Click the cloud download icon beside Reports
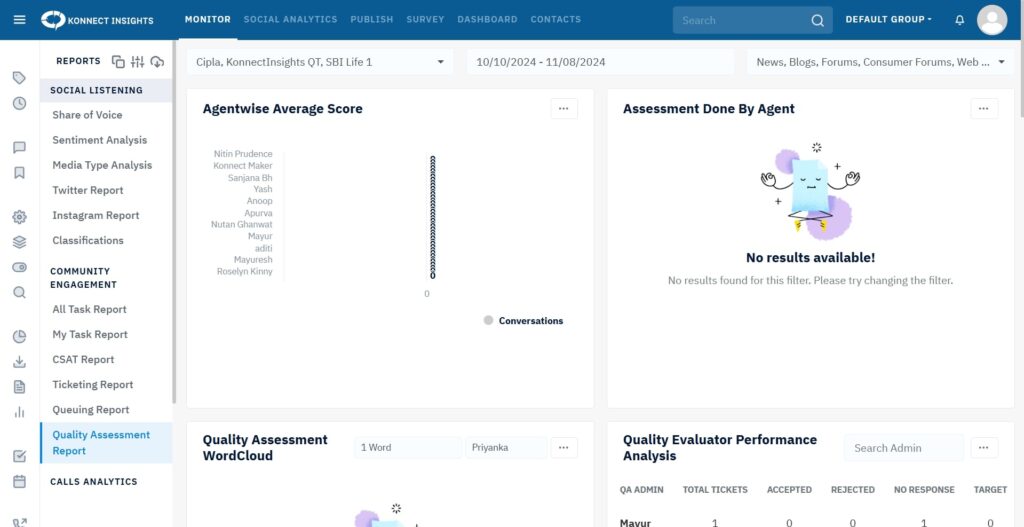The image size is (1024, 527). coord(157,62)
